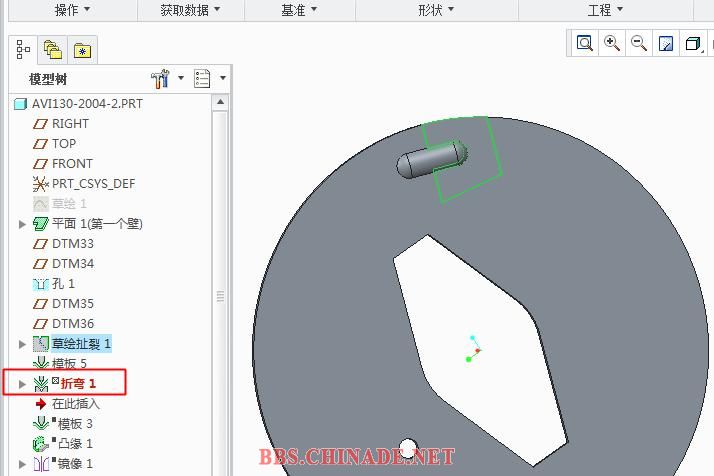Expand the 草绘扯裂 1 feature
Image resolution: width=714 pixels, height=476 pixels.
tap(22, 344)
